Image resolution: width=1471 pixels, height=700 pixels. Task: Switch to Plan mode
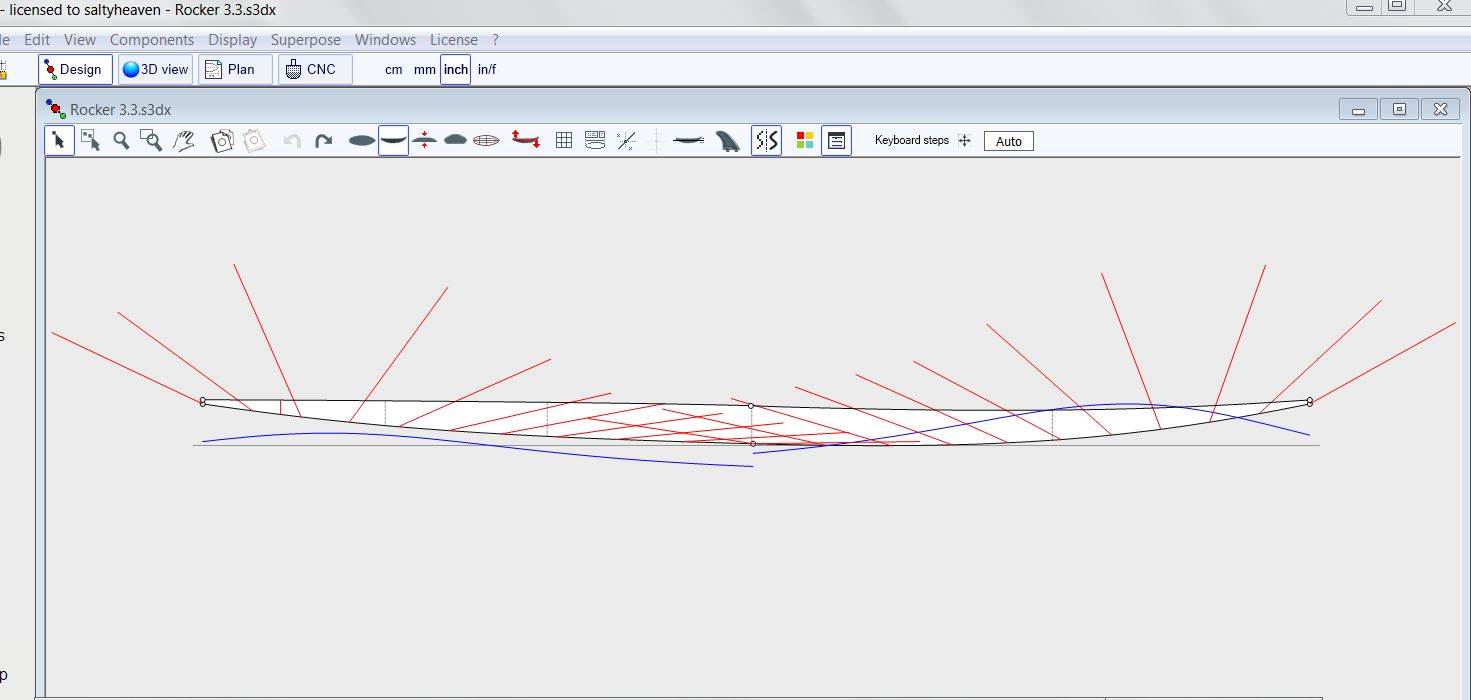point(235,69)
